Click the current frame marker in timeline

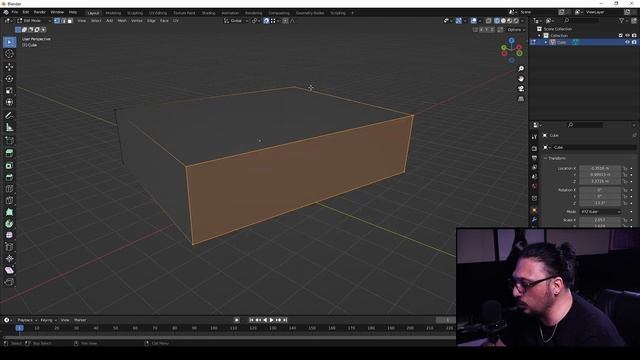pos(19,328)
